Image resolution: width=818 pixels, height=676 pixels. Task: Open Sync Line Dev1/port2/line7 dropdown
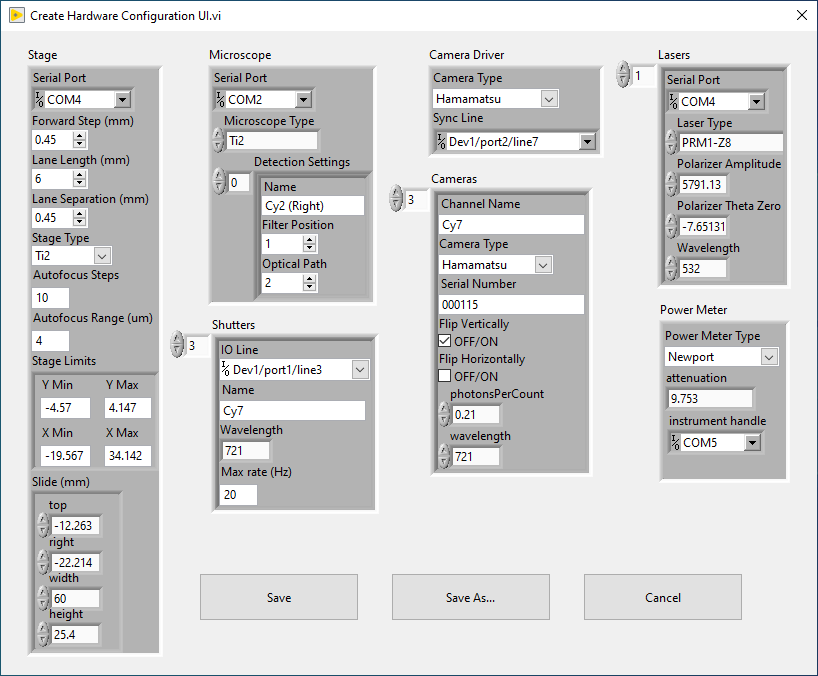587,141
